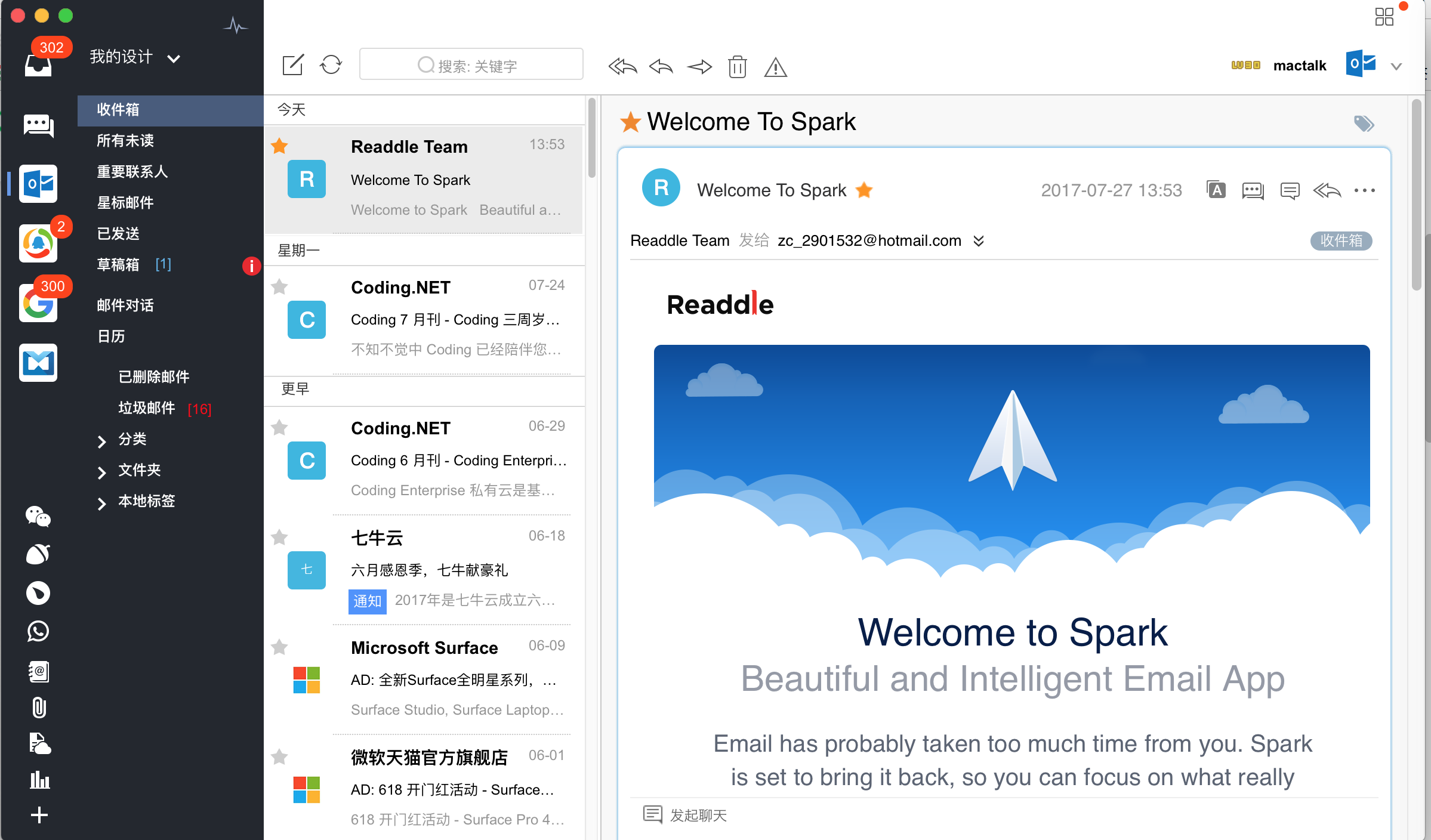Screen dimensions: 1431x840
Task: Click the refresh mailbox icon
Action: pyautogui.click(x=331, y=65)
